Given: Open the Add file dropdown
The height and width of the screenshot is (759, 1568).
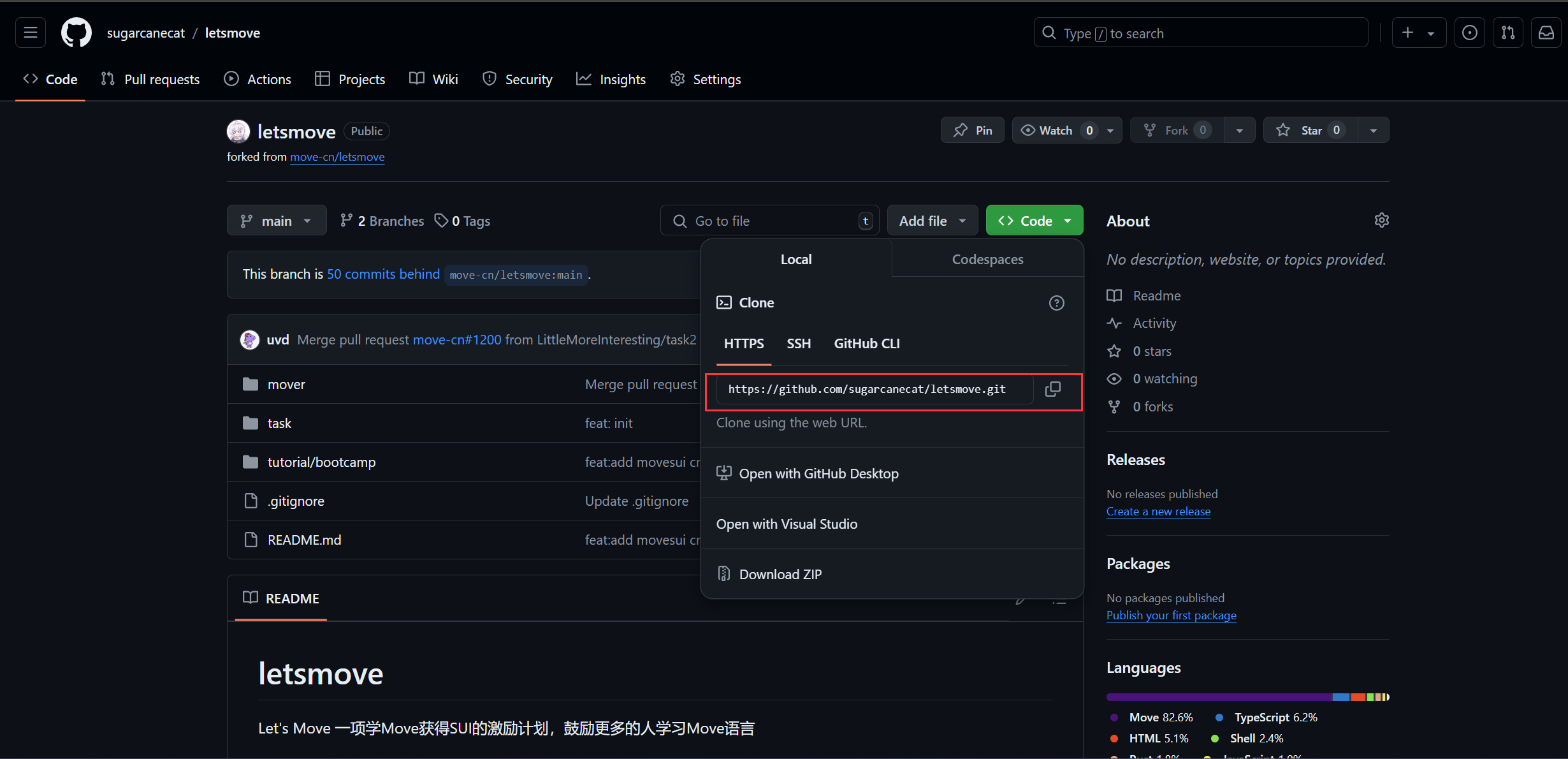Looking at the screenshot, I should point(932,221).
